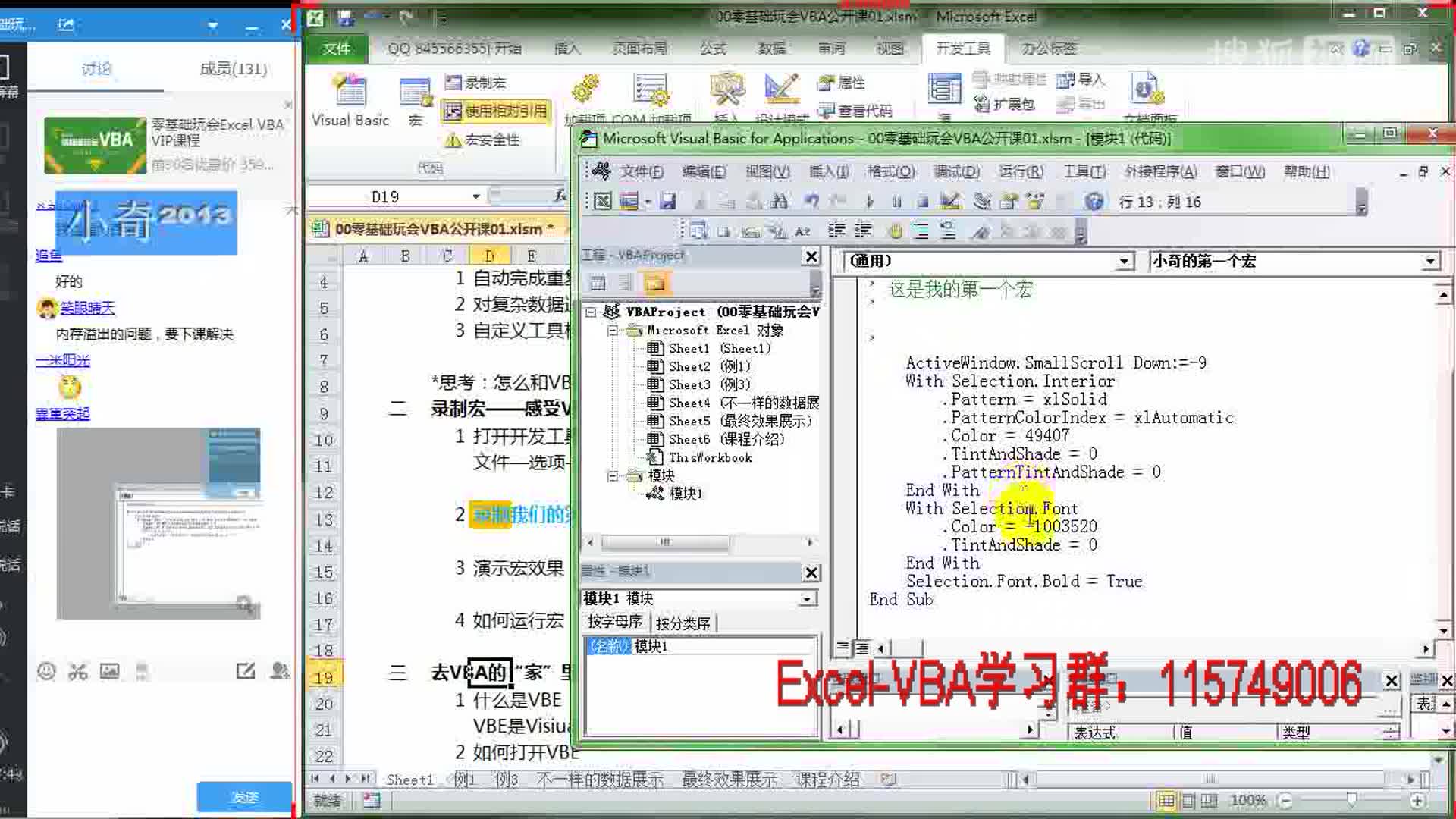Click the 一米阳光 link in the chat list
The width and height of the screenshot is (1456, 819).
pyautogui.click(x=64, y=360)
